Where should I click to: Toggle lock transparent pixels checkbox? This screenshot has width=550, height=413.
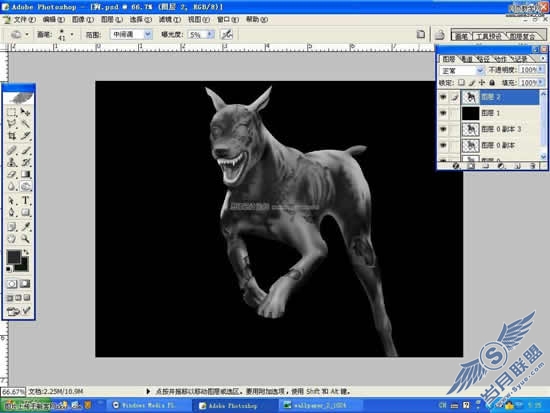[462, 83]
